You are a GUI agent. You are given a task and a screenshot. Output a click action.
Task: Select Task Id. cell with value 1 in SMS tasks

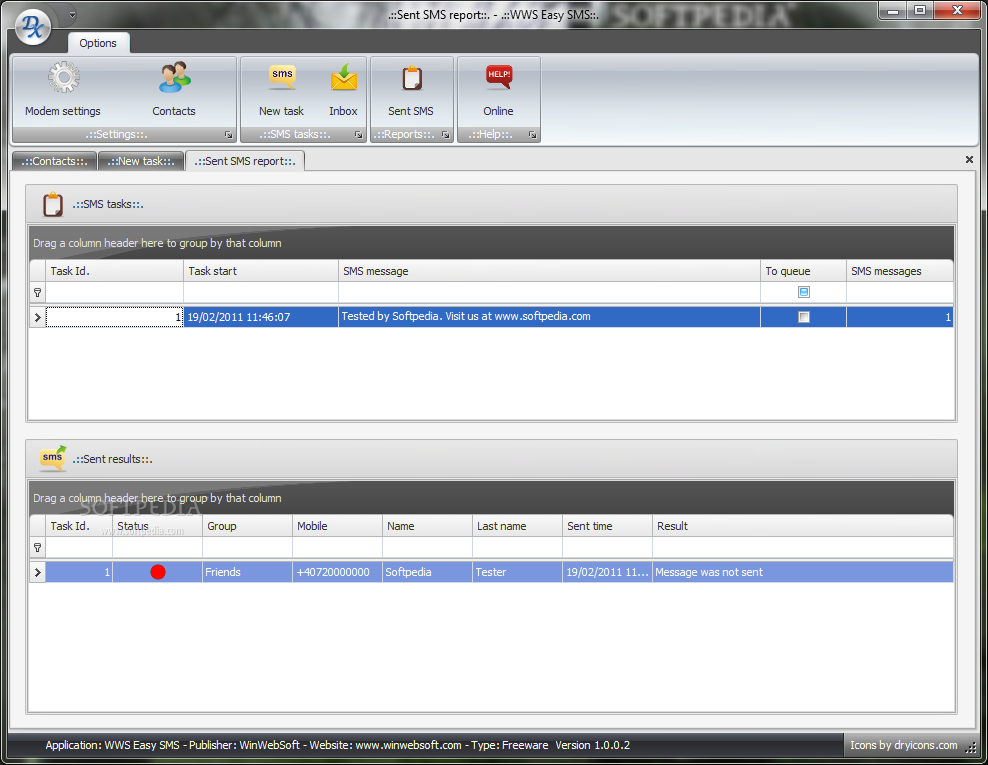pyautogui.click(x=115, y=317)
